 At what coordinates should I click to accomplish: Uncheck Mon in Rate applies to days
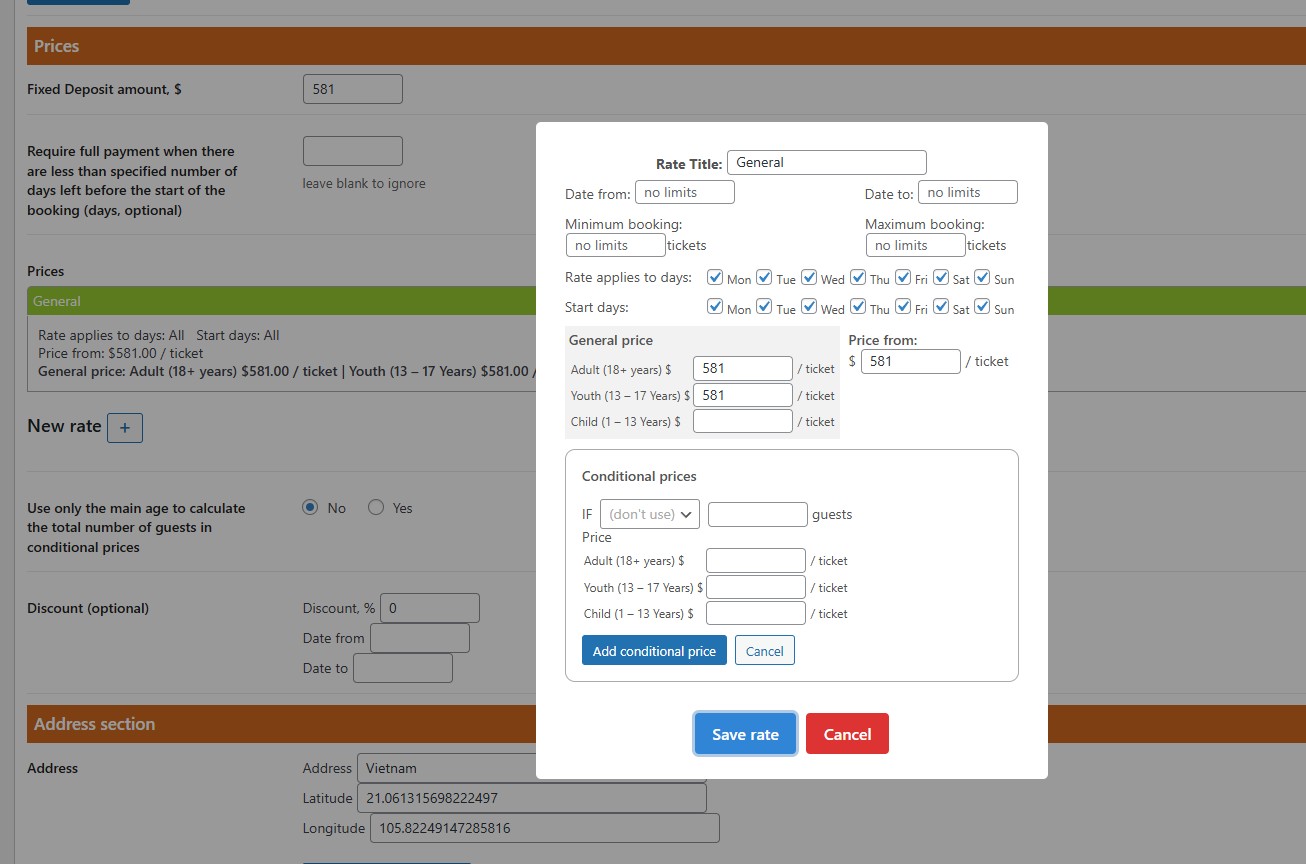(715, 278)
